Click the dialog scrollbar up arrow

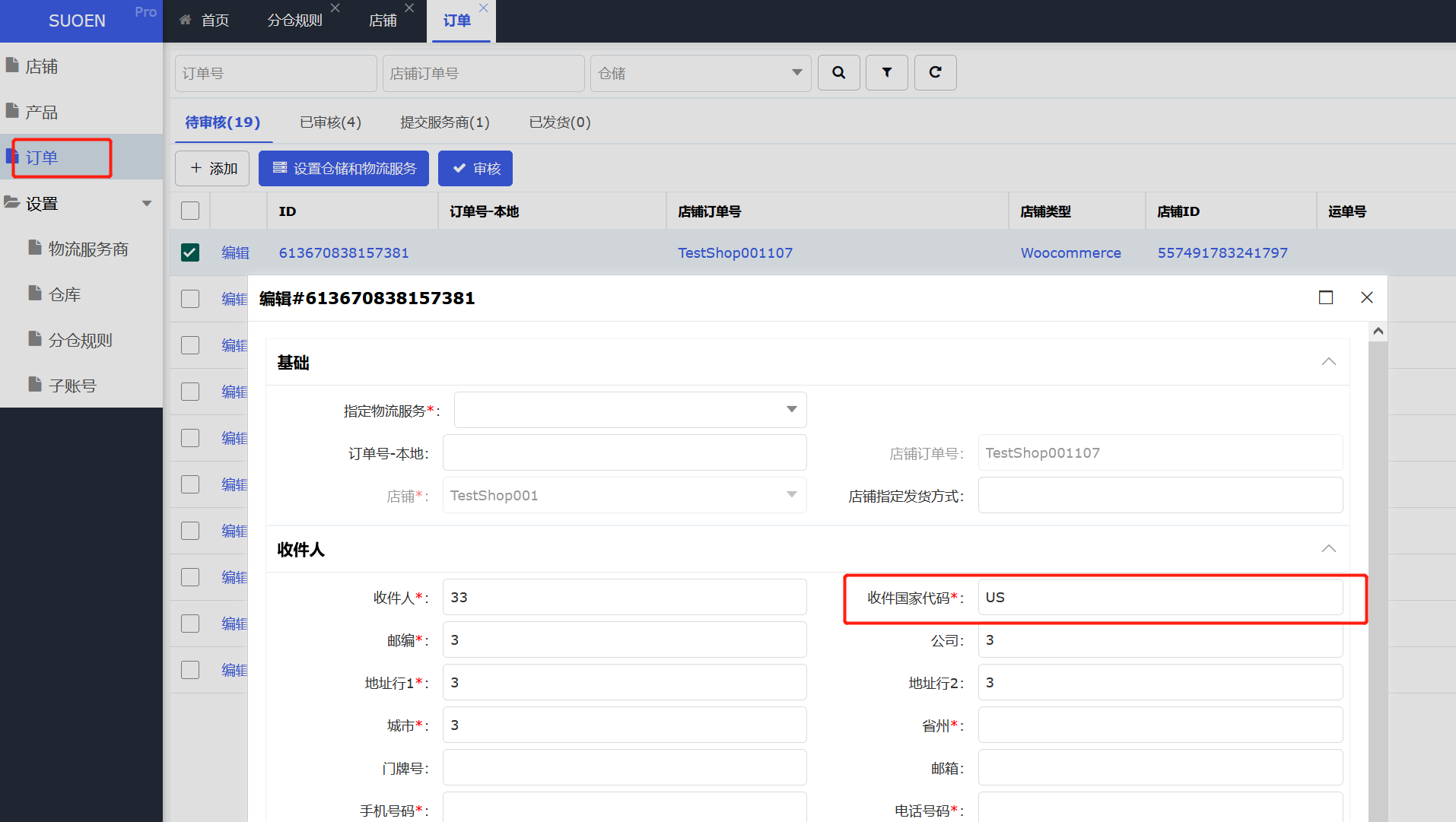[x=1378, y=332]
